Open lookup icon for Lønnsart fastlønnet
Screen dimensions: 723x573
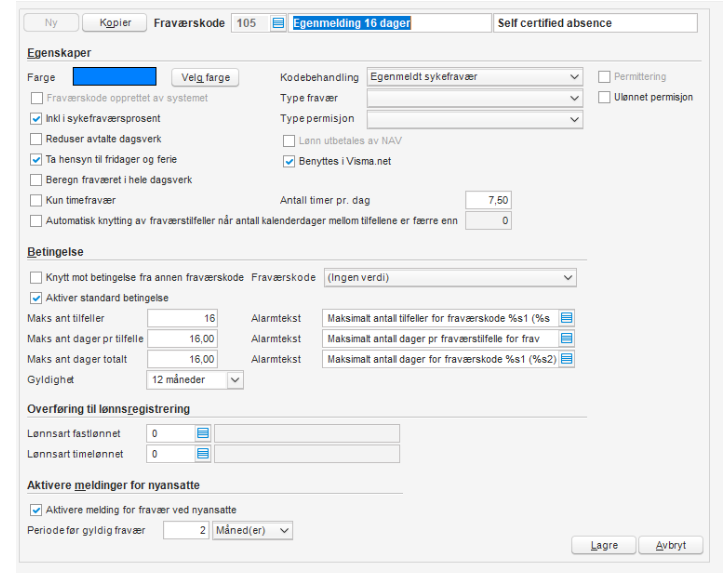(202, 433)
